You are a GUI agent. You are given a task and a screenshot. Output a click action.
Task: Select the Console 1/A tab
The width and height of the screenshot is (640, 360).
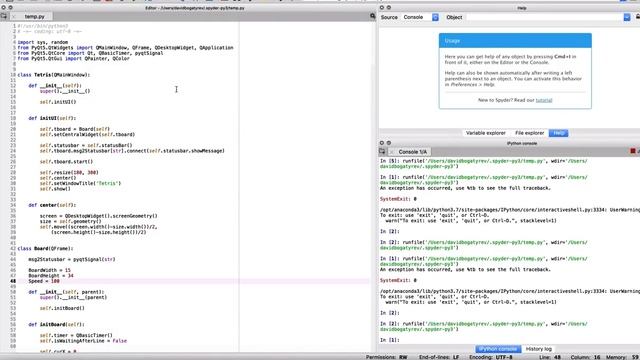coord(412,152)
